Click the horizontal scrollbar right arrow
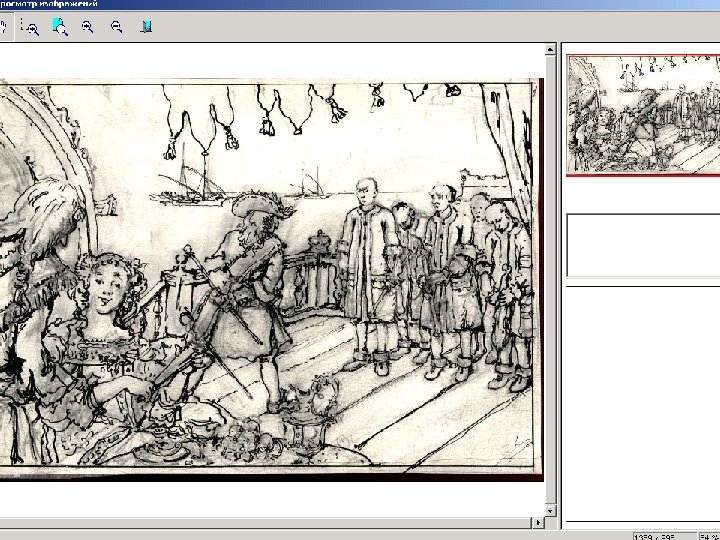 tap(538, 522)
